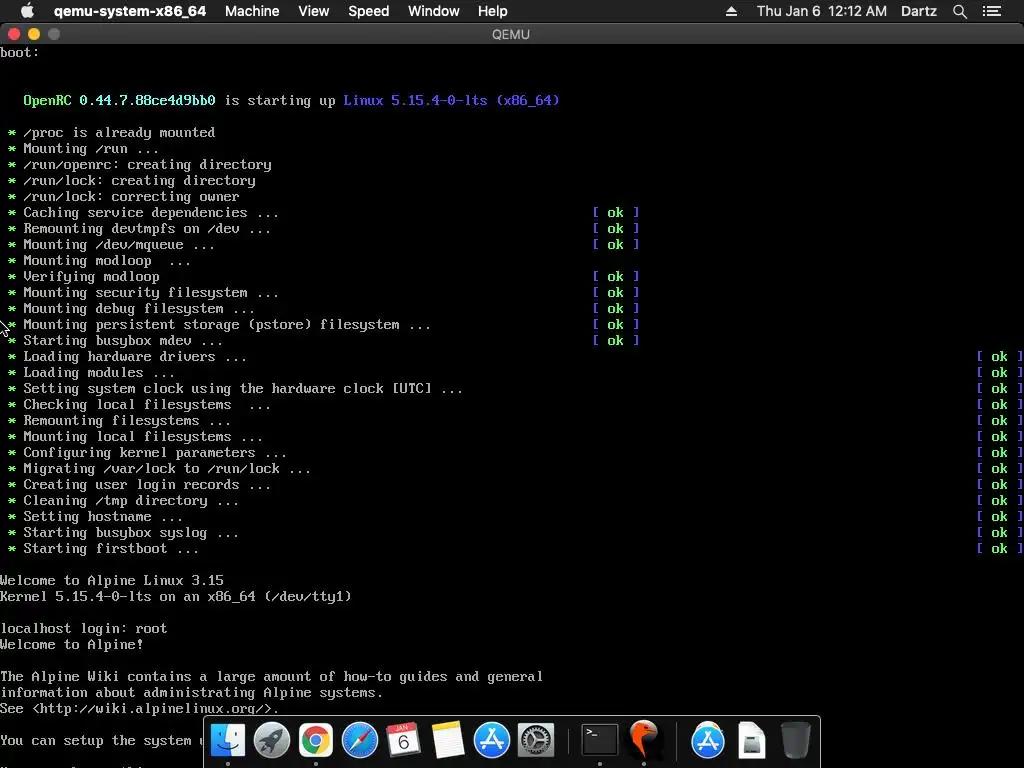1024x768 pixels.
Task: Open Finder from the Dock
Action: pos(228,740)
